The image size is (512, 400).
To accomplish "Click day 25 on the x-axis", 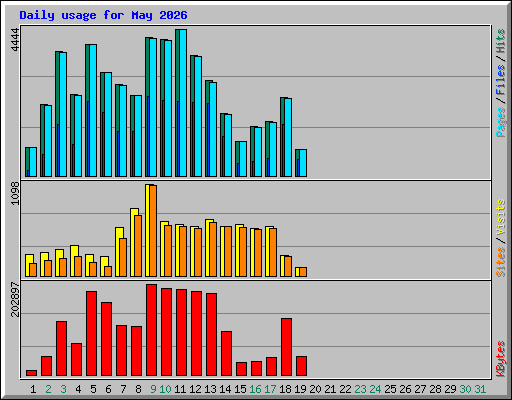I will 390,389.
